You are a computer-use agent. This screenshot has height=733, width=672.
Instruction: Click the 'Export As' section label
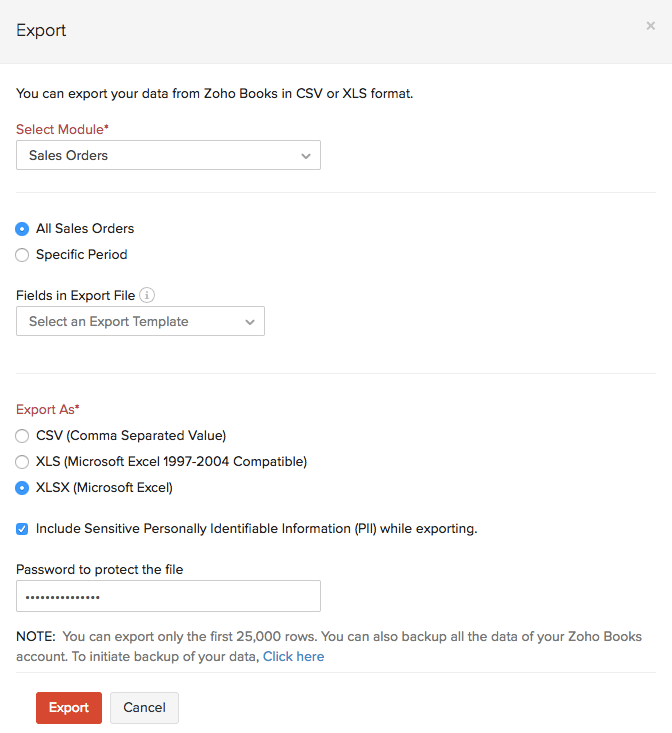point(47,410)
